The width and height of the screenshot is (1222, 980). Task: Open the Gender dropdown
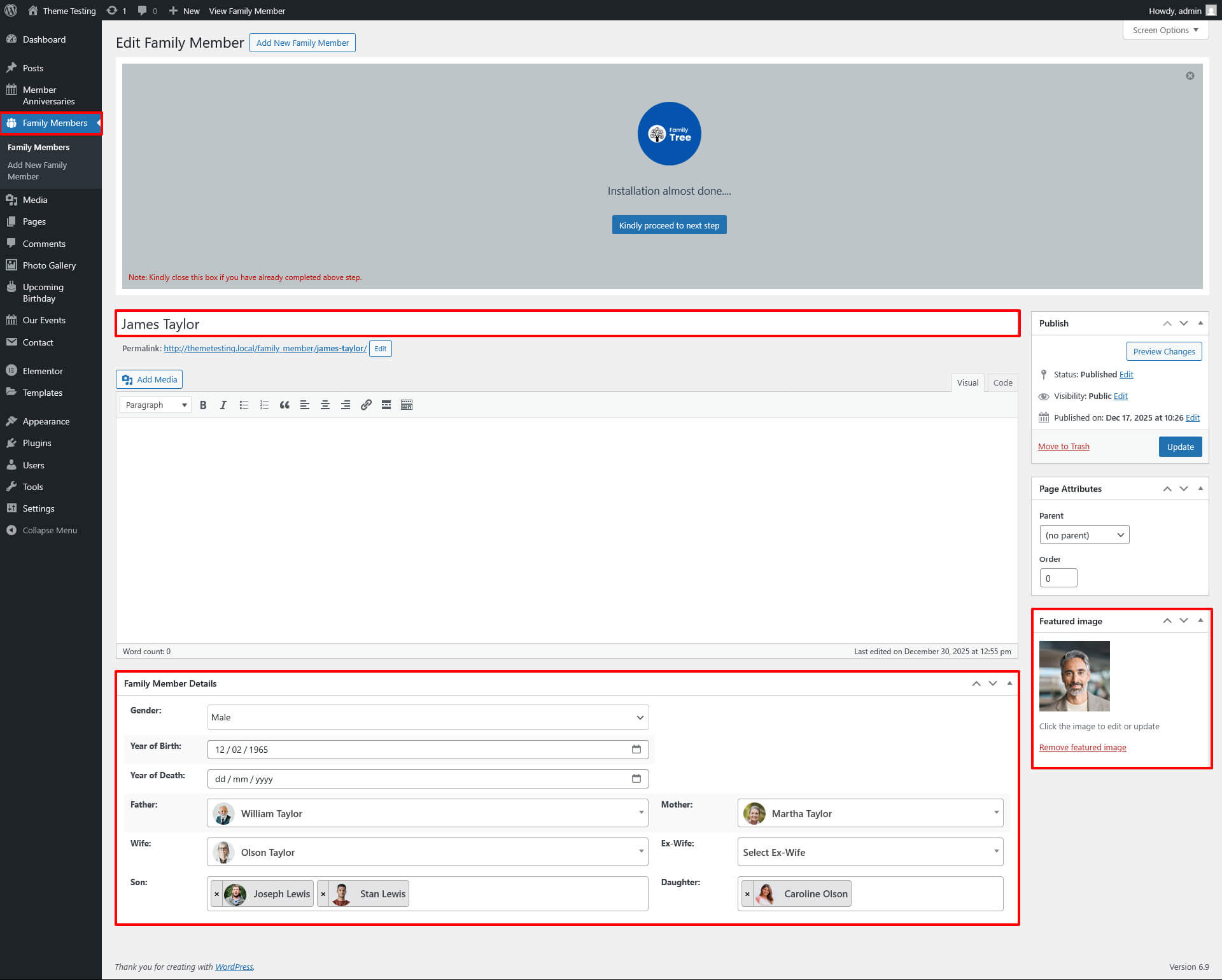pos(428,717)
